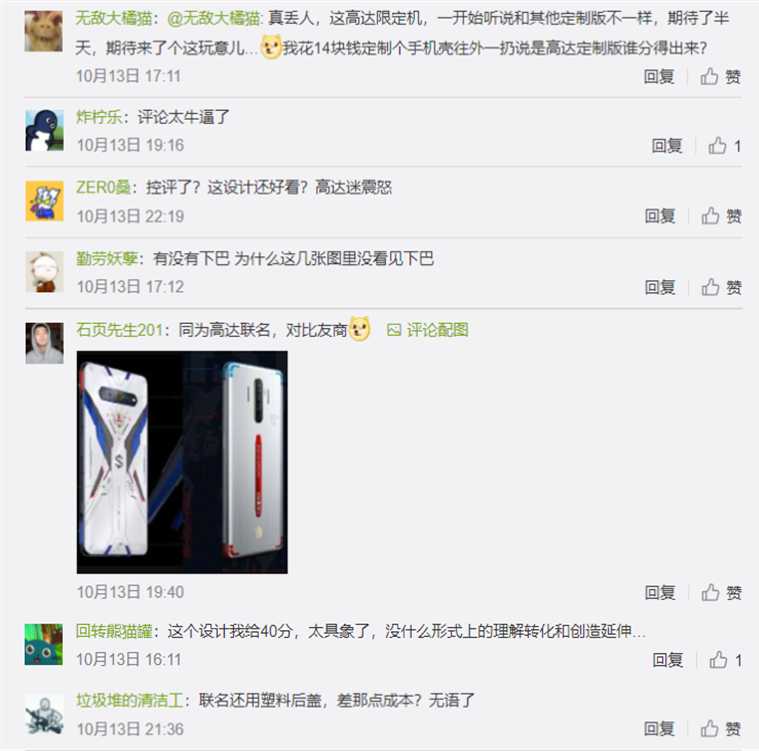Screen dimensions: 759x751
Task: Click 回复 under ZER0桑's comment
Action: coord(660,216)
